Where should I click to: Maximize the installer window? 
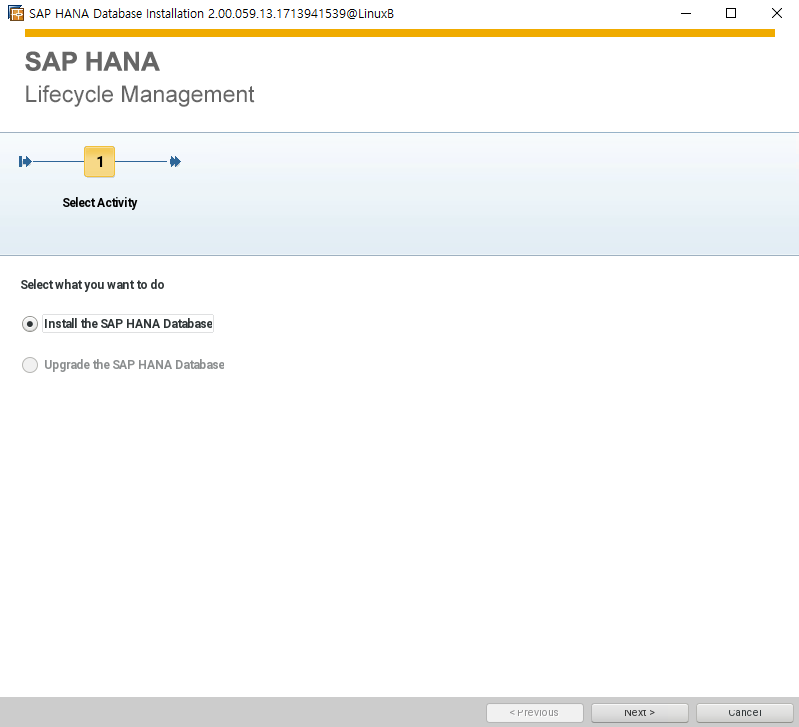tap(731, 13)
